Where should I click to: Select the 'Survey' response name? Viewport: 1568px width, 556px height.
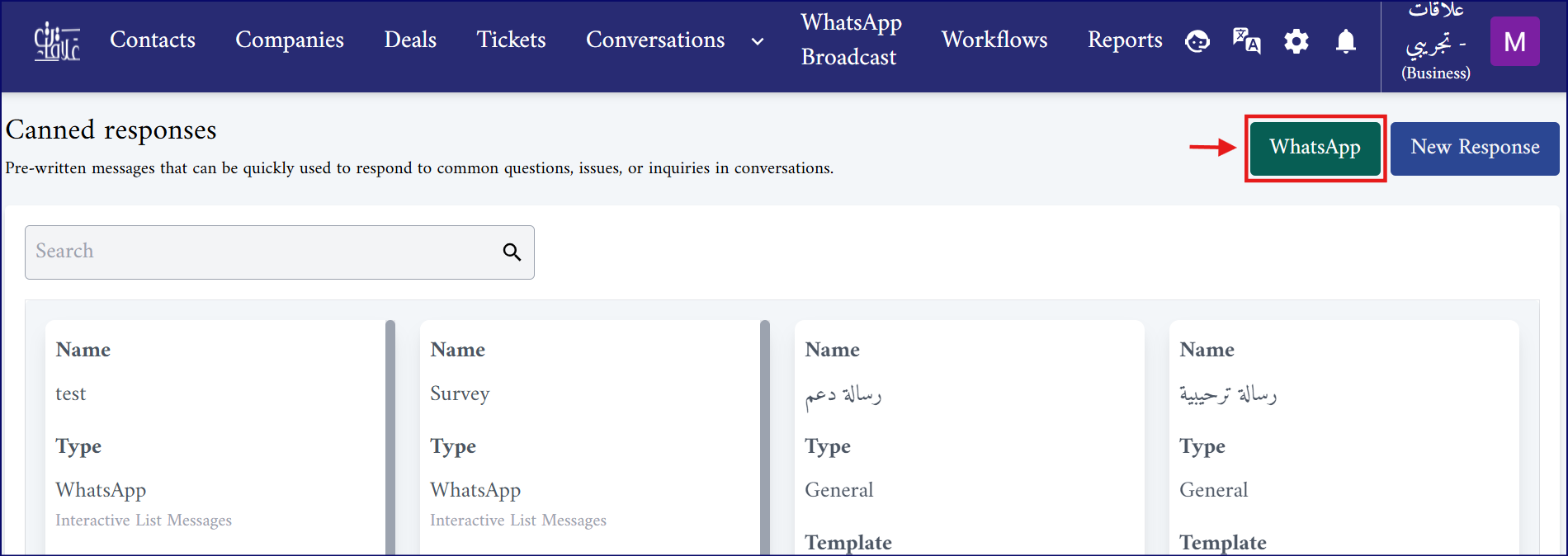[460, 393]
